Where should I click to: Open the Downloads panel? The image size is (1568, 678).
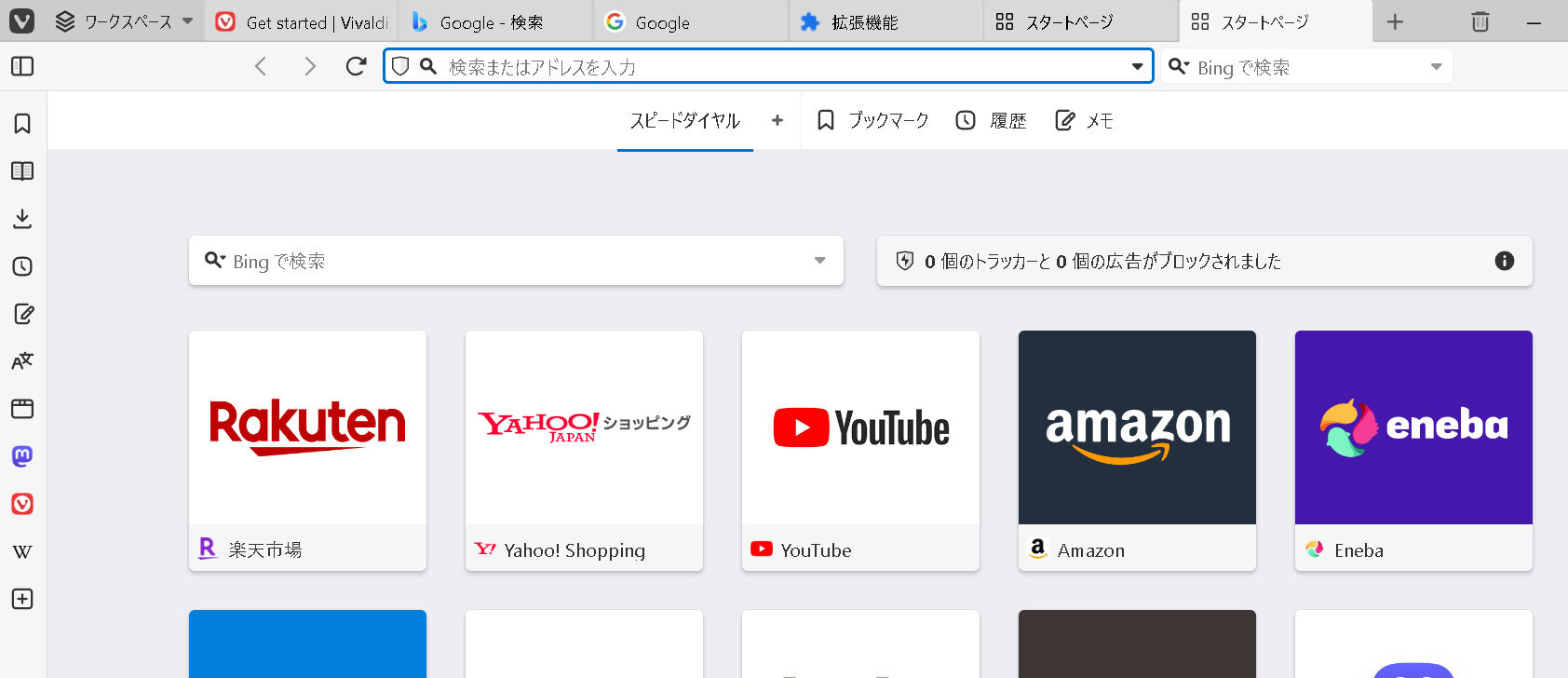(x=22, y=219)
